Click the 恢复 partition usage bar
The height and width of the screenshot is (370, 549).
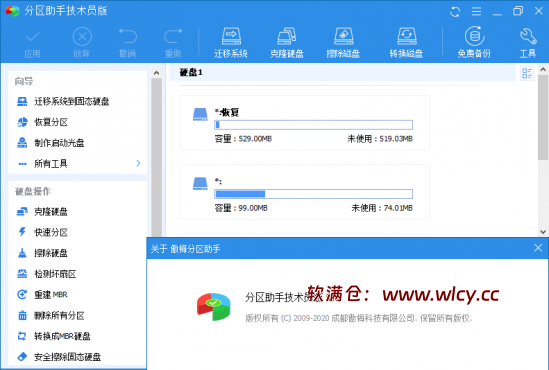313,125
